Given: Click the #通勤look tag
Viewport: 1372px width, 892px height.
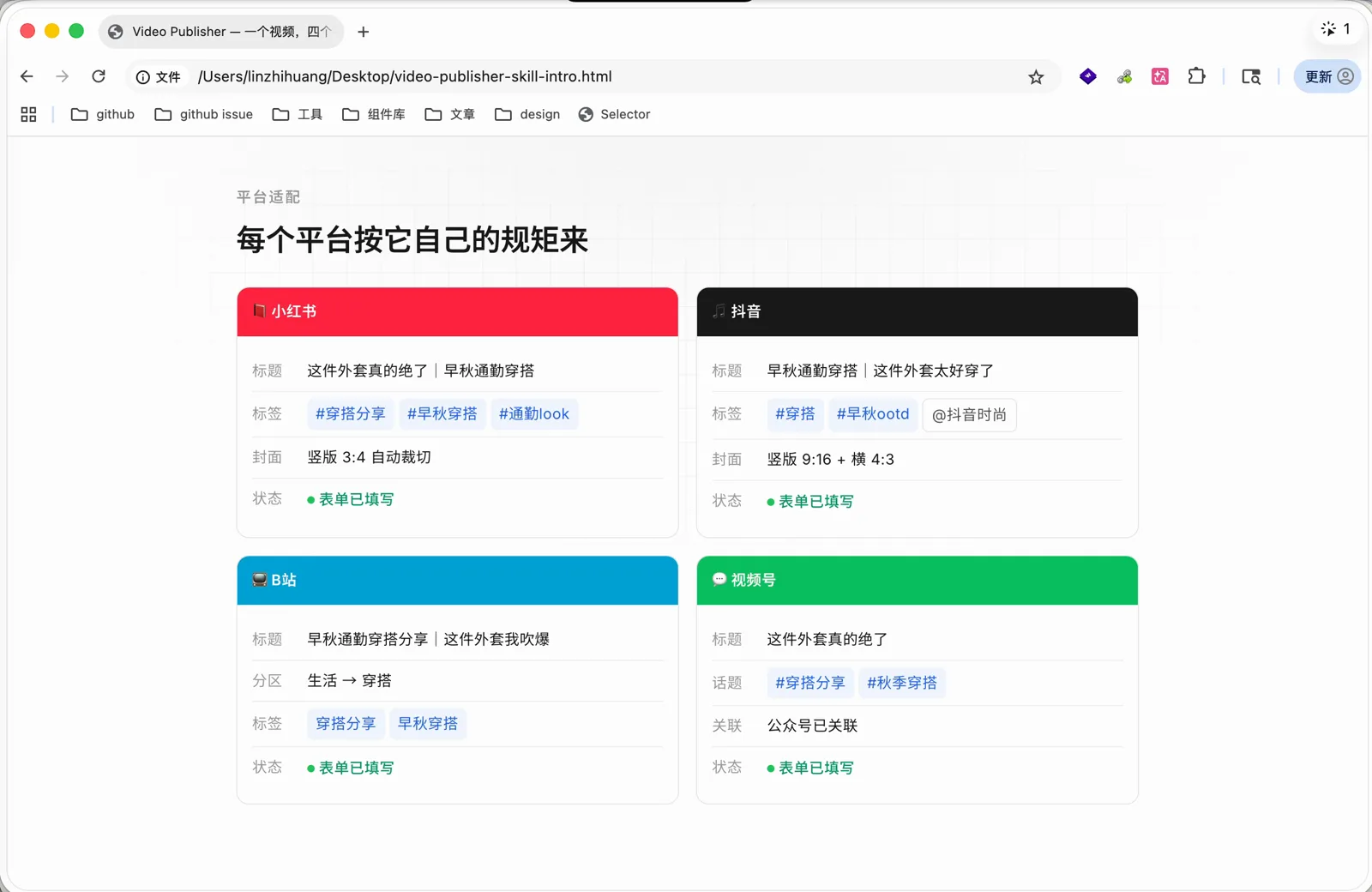Looking at the screenshot, I should 534,413.
